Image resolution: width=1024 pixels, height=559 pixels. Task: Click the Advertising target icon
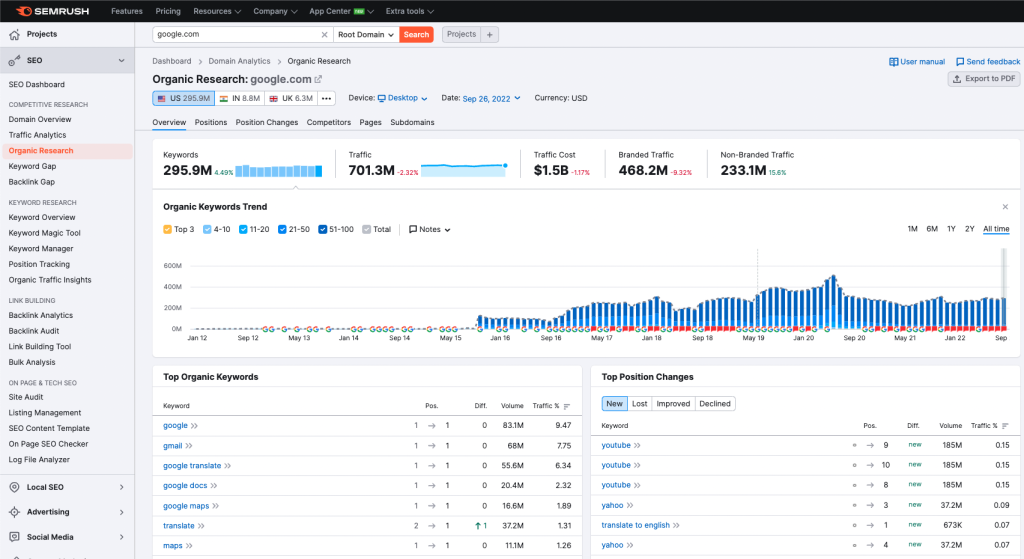coord(14,512)
